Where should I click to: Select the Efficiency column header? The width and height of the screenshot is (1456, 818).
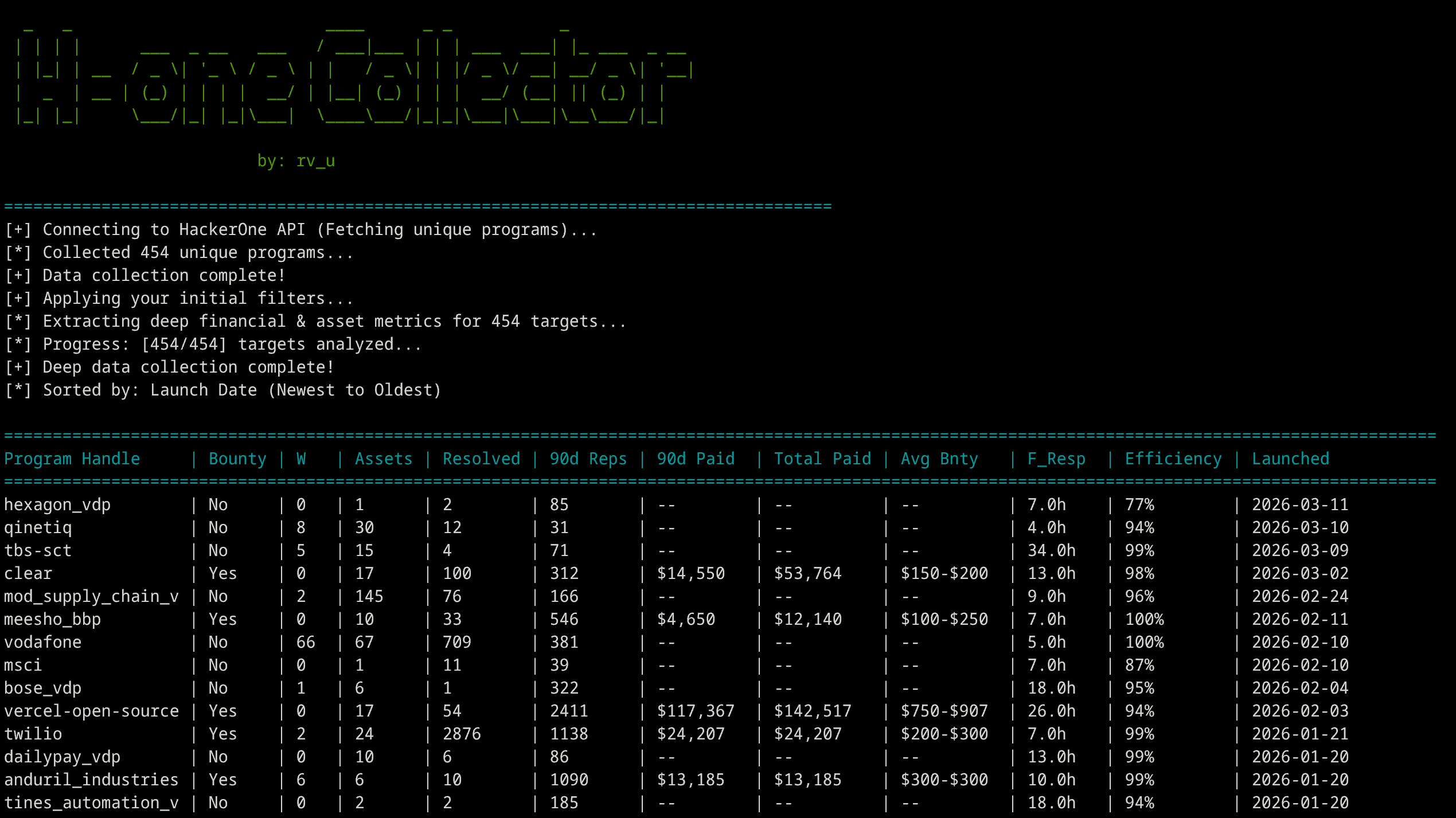(x=1173, y=459)
